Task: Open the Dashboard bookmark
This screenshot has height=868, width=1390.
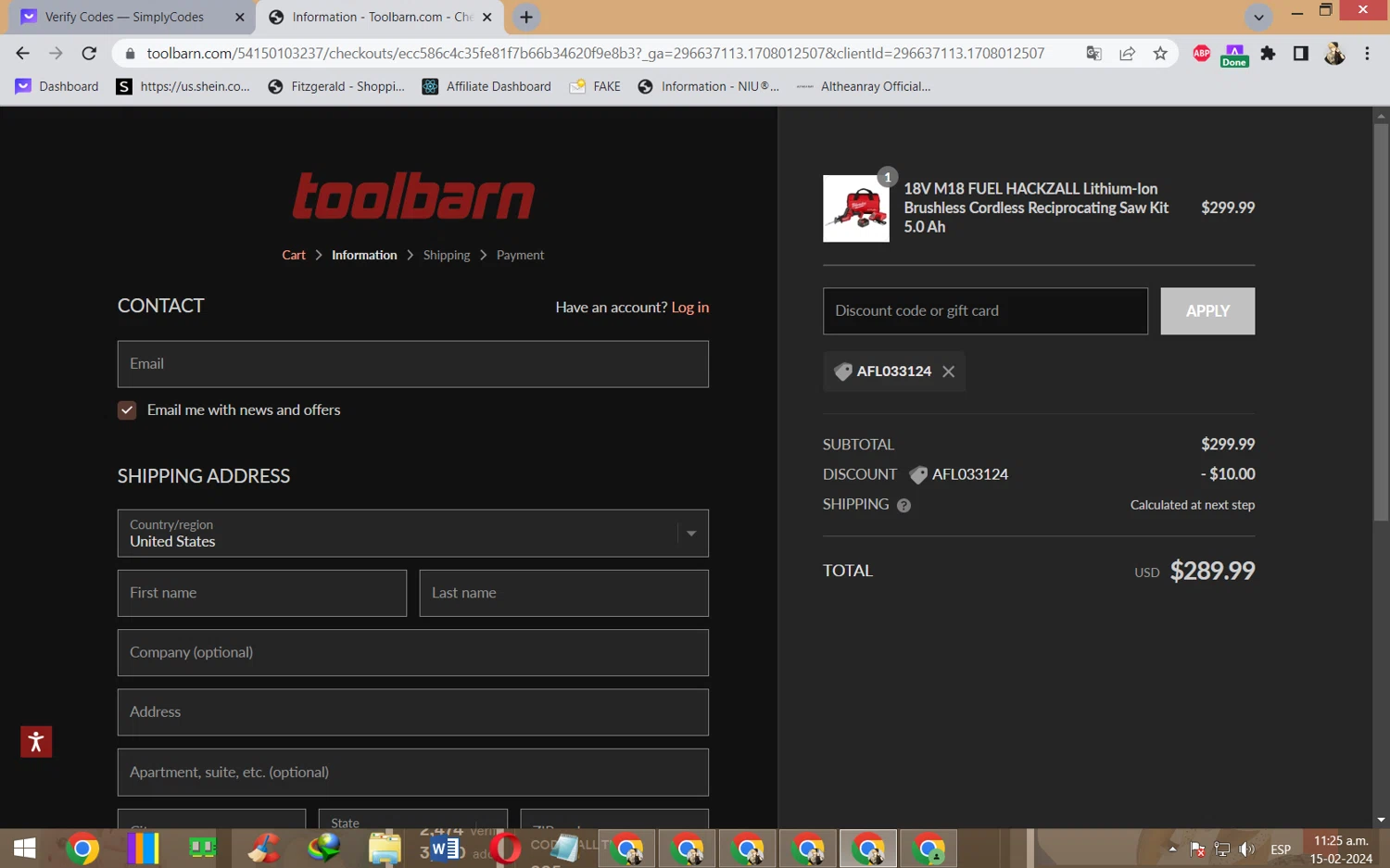Action: click(57, 86)
